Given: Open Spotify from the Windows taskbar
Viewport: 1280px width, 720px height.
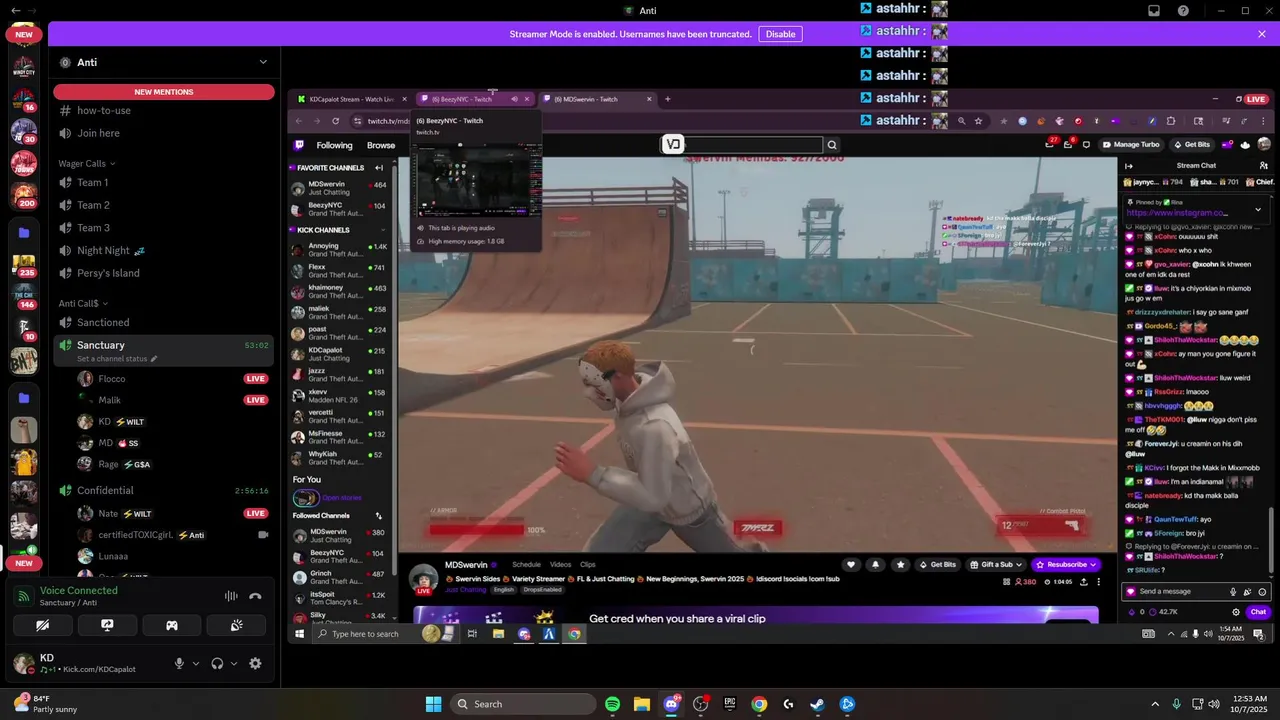Looking at the screenshot, I should pos(612,704).
